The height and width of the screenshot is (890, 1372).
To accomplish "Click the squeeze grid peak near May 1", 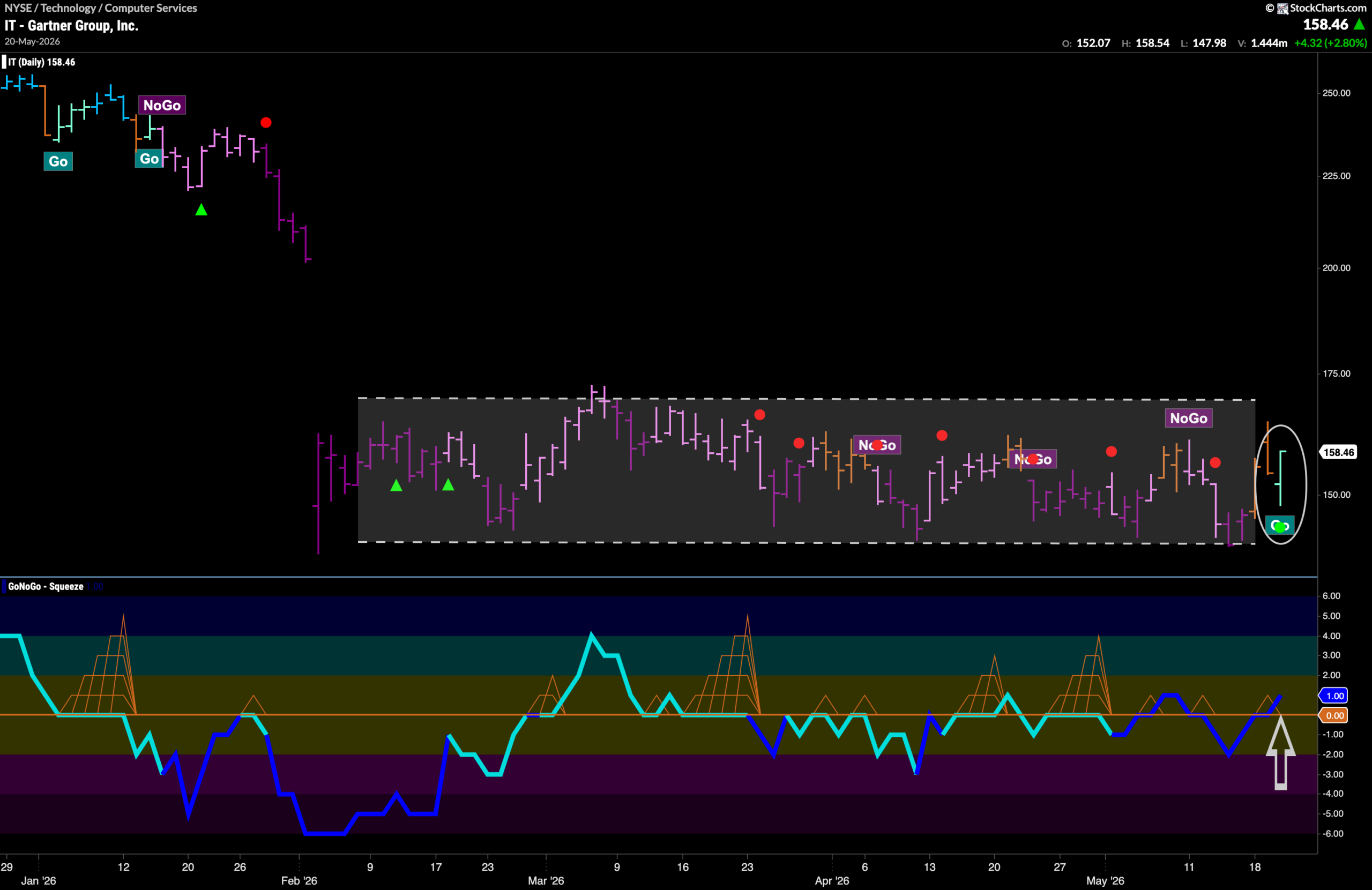I will [x=1098, y=637].
